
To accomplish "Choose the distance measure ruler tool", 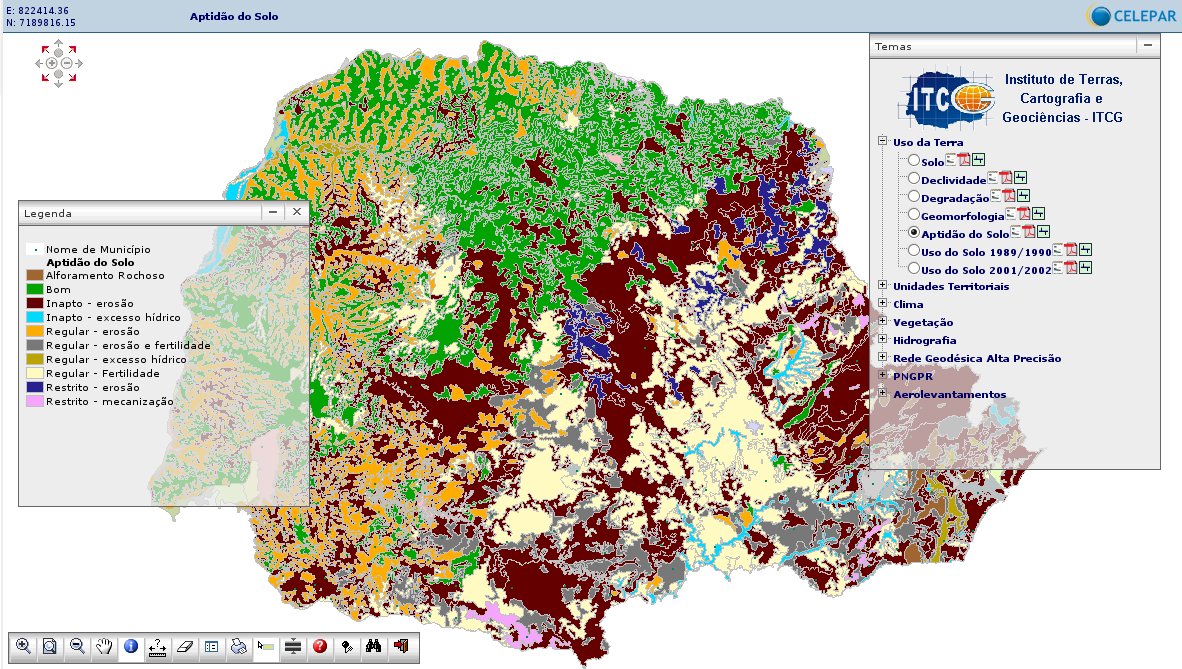I will pos(158,646).
